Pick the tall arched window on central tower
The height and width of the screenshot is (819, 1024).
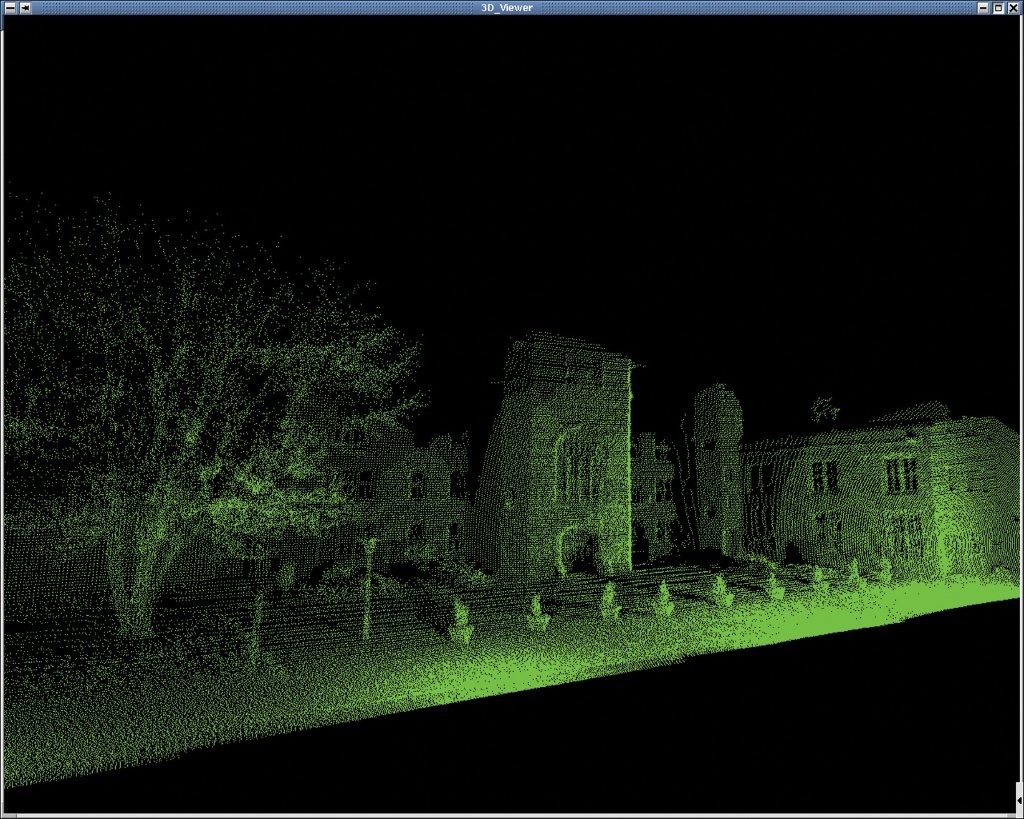point(572,465)
